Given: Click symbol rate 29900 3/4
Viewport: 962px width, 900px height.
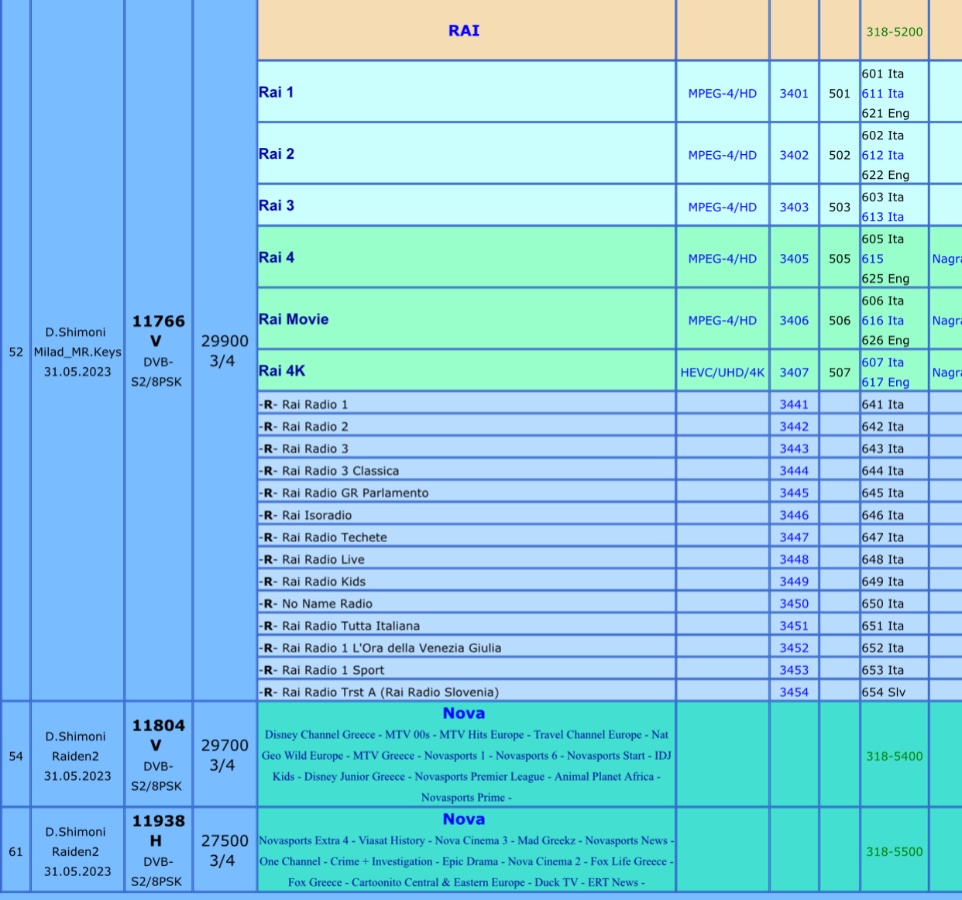Looking at the screenshot, I should (x=224, y=351).
